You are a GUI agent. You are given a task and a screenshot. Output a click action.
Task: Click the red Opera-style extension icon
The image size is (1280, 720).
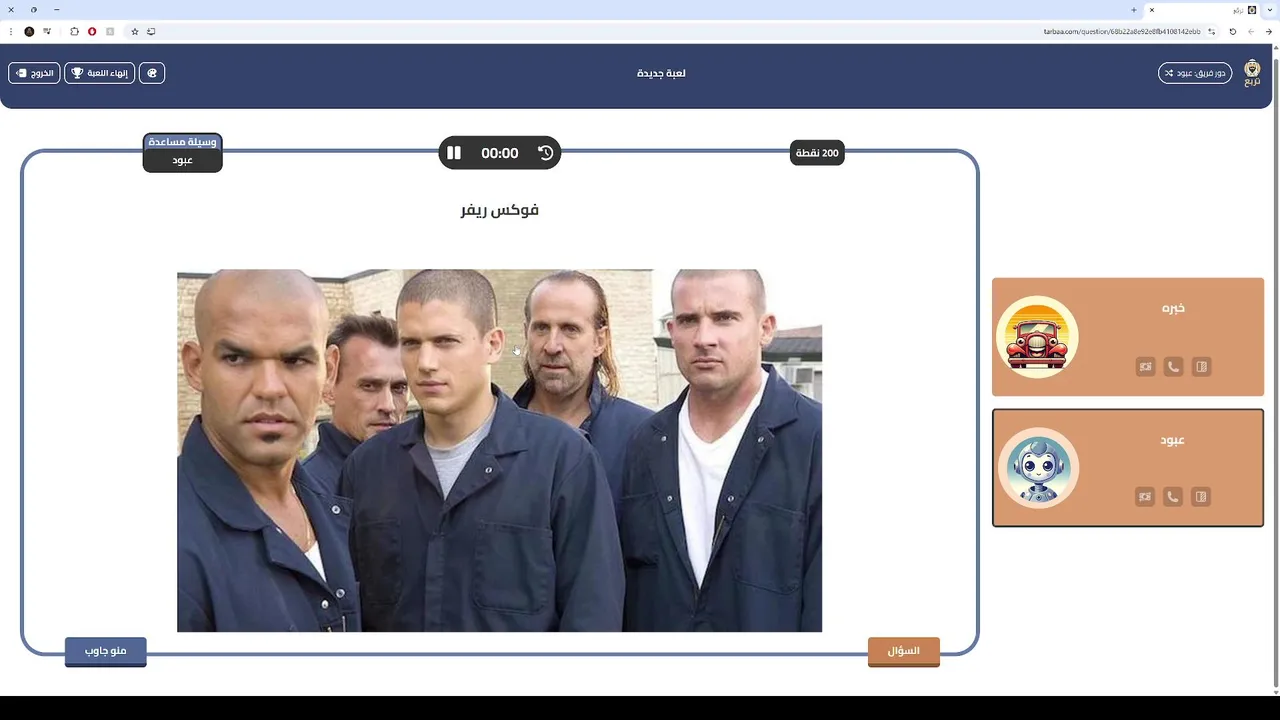92,32
